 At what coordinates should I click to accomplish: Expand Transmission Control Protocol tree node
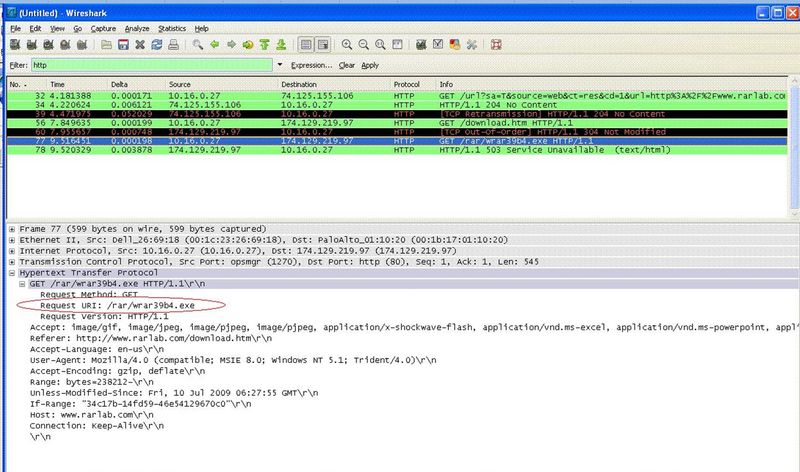[x=12, y=262]
